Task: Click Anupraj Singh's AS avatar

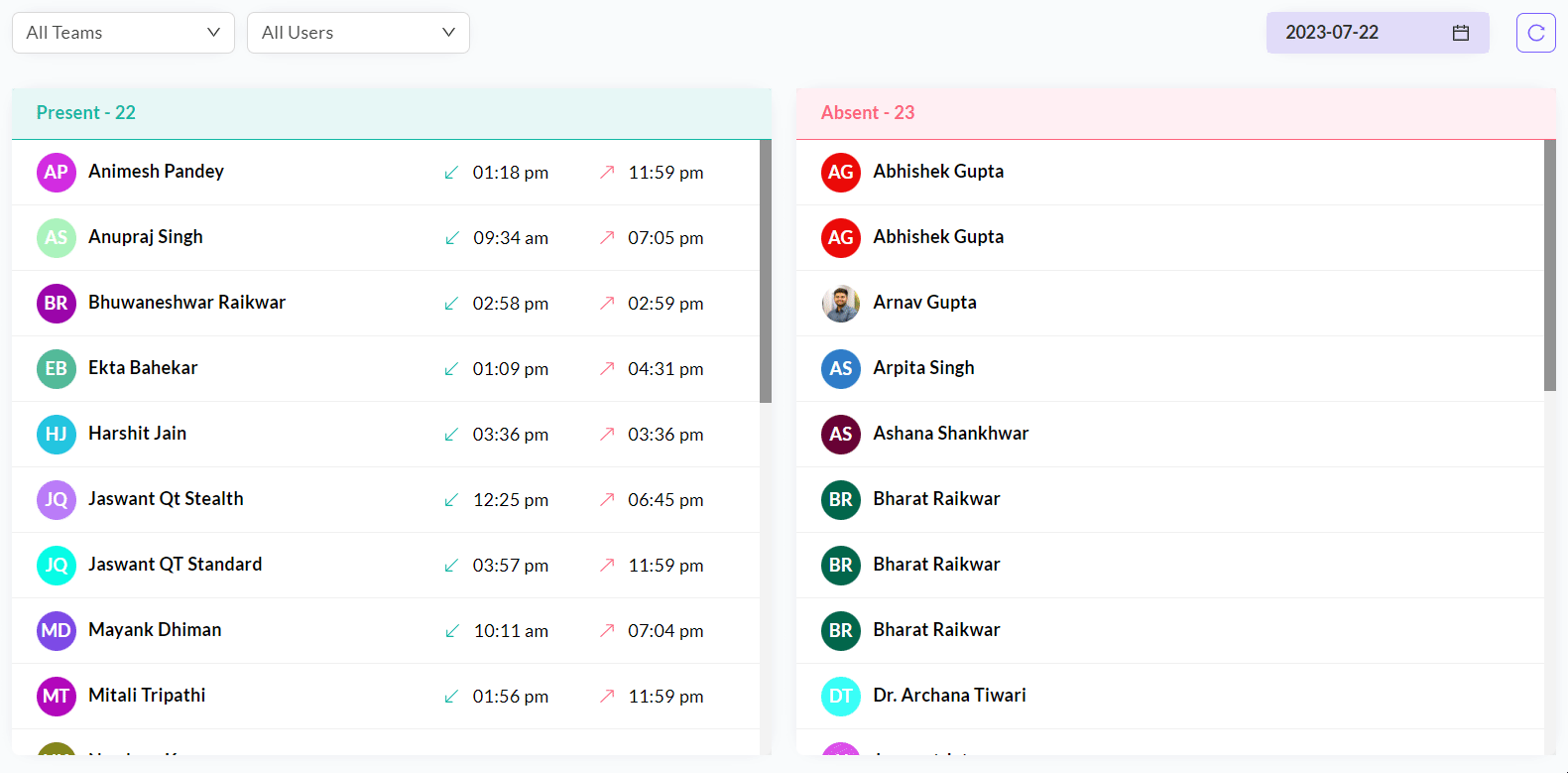Action: click(x=57, y=237)
